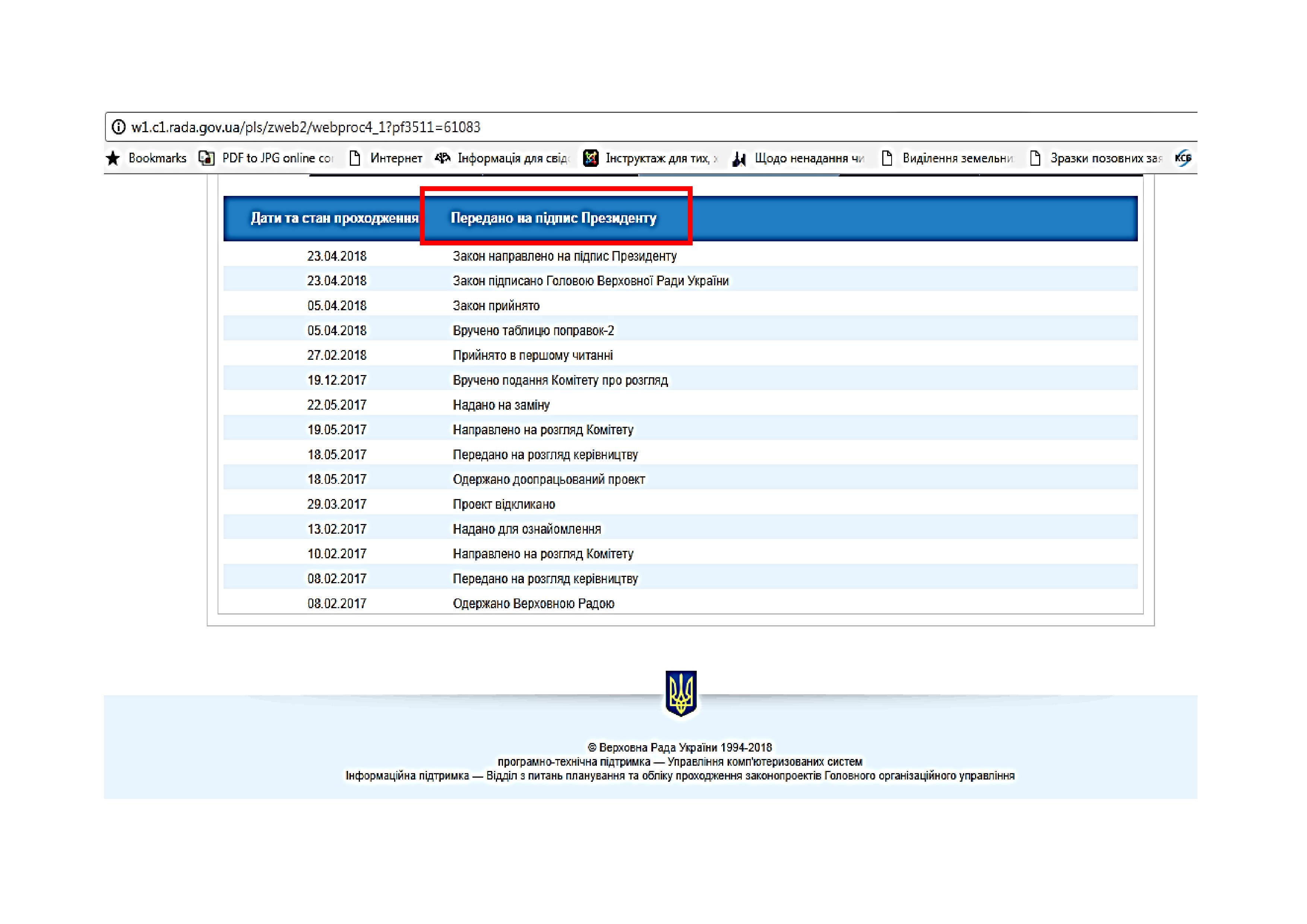Click the 18.05.2017 date of Одержано доопрацьований row
The width and height of the screenshot is (1307, 924).
pos(337,479)
